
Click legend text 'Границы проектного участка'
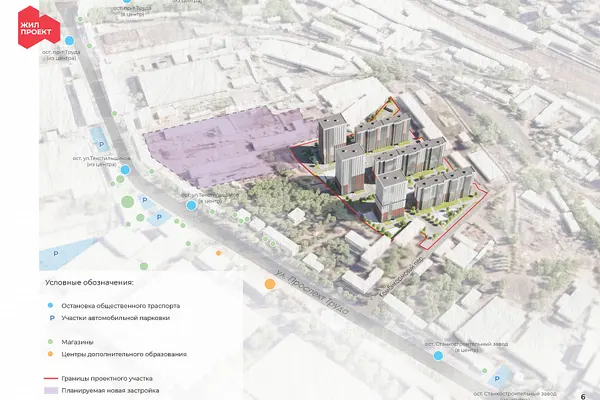tap(107, 379)
